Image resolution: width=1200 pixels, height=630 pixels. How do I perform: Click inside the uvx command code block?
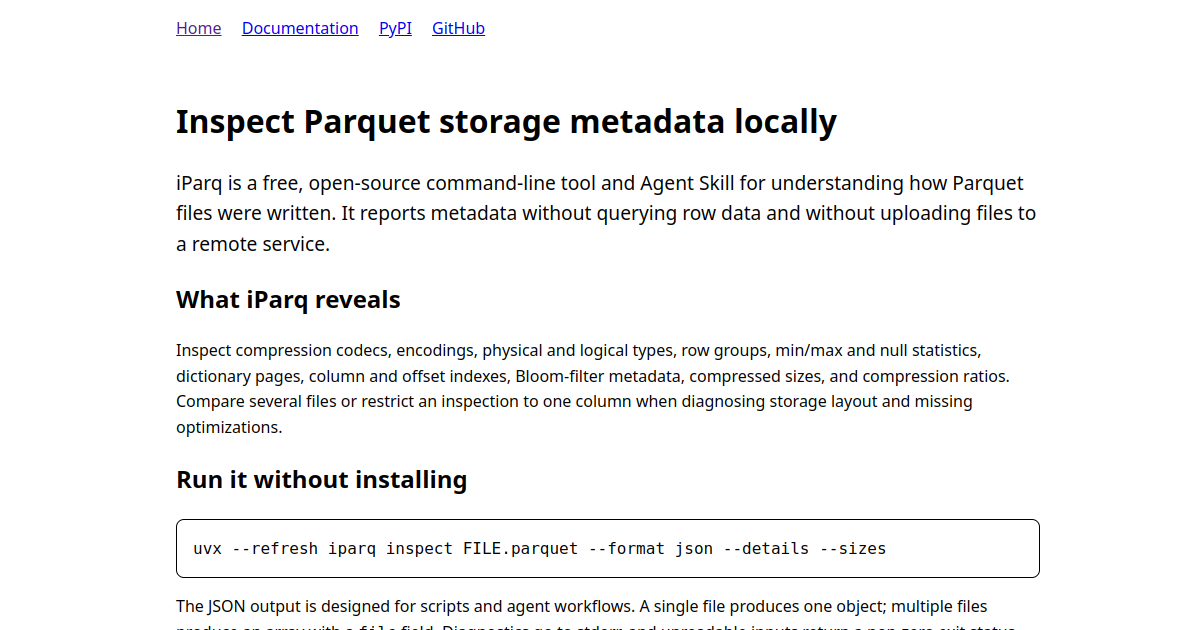[608, 548]
